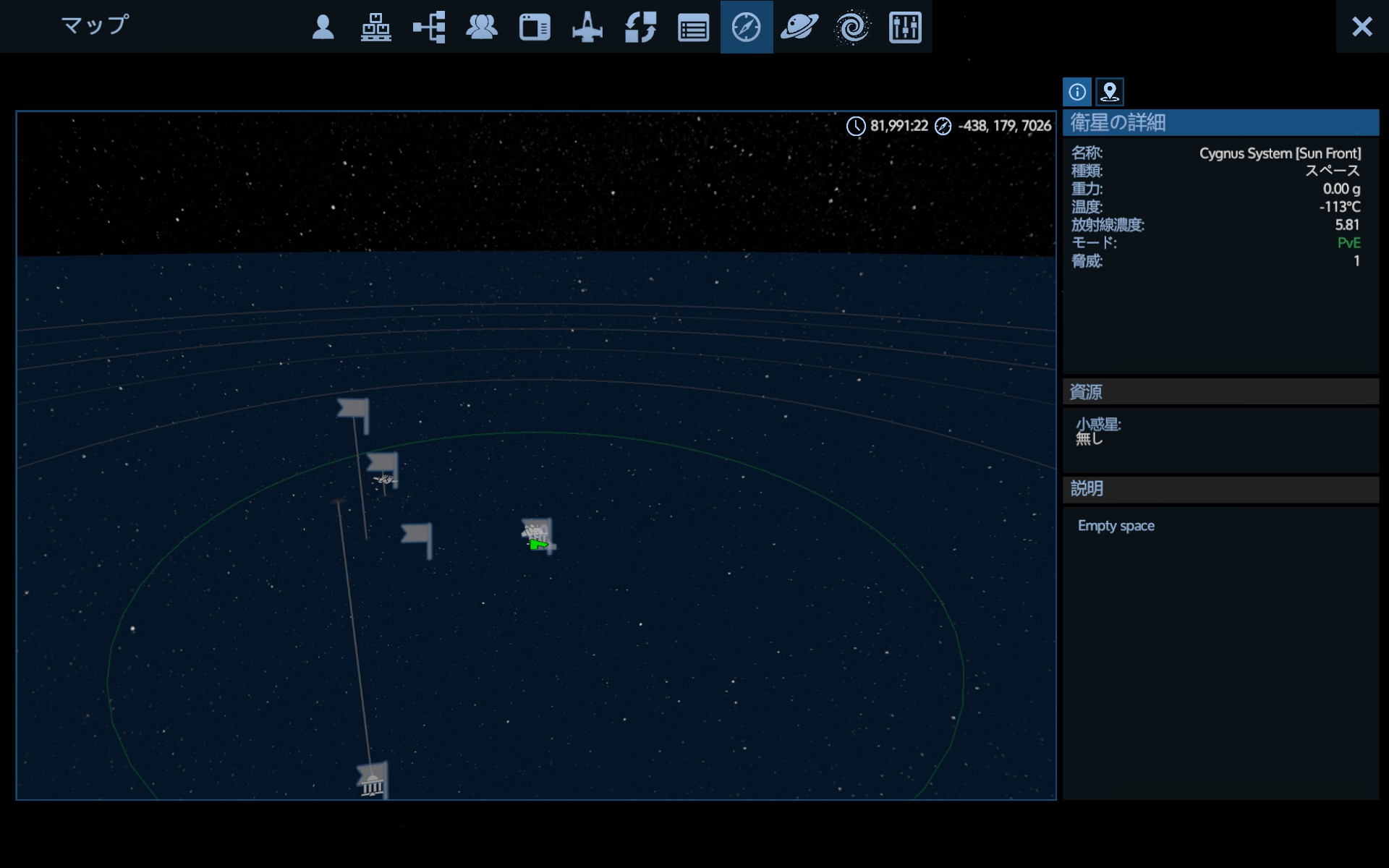Select the compass sector map tab
The height and width of the screenshot is (868, 1389).
pos(746,27)
